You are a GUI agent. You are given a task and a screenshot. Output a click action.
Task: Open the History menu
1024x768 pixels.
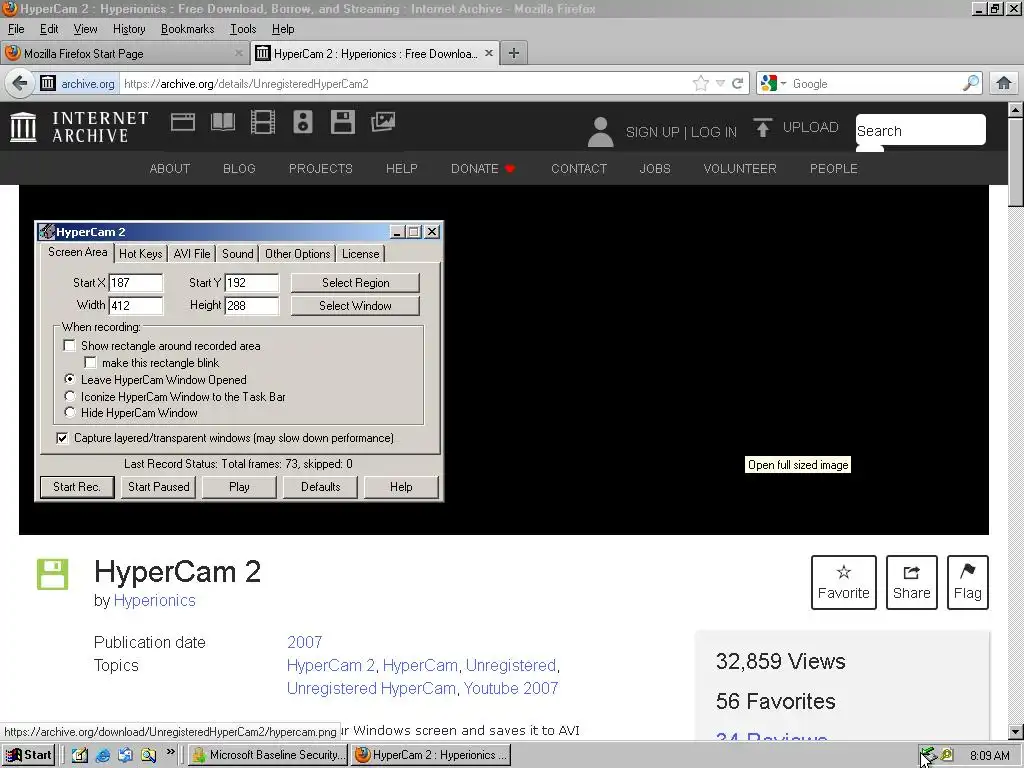129,29
